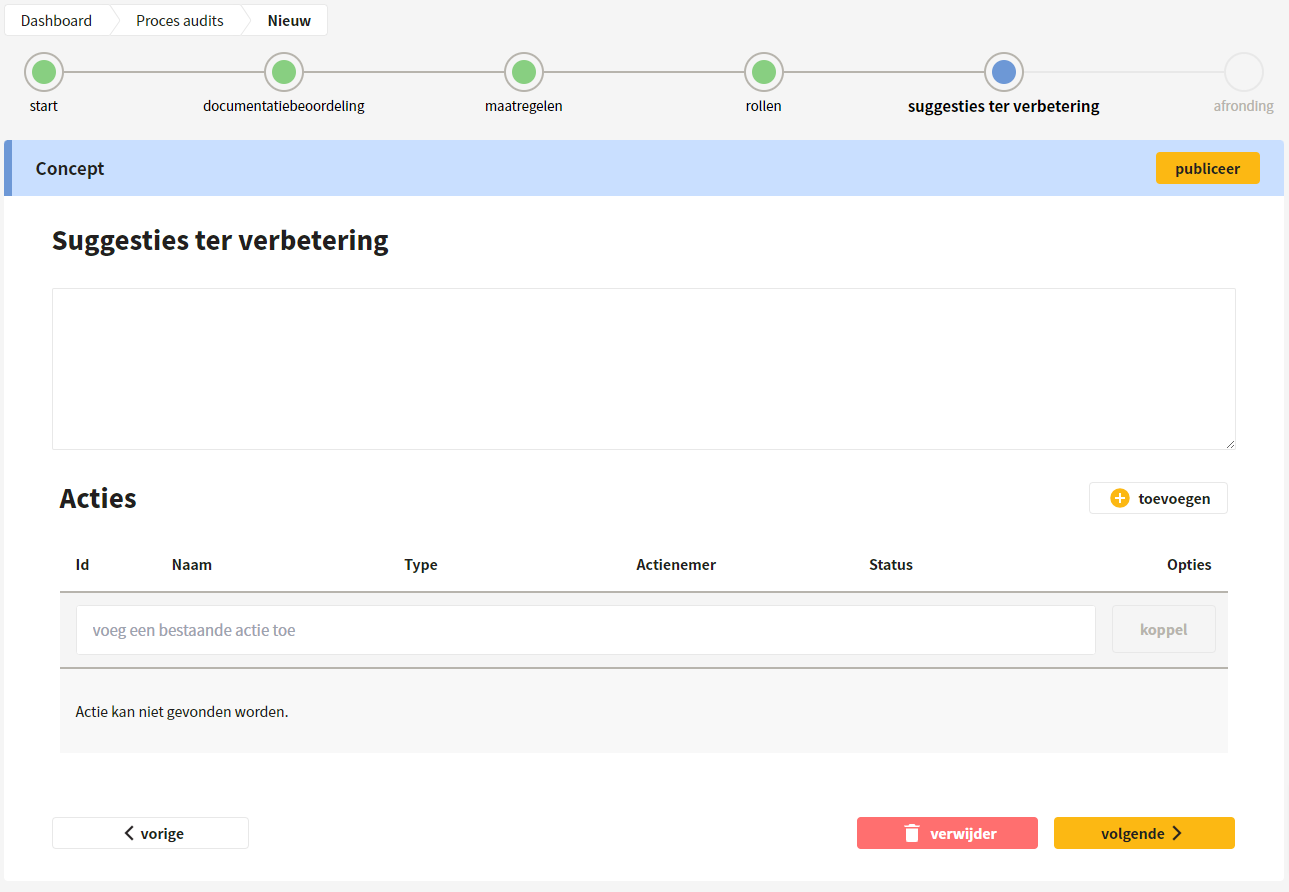Viewport: 1289px width, 892px height.
Task: Jump to the rollen step circle
Action: pyautogui.click(x=764, y=72)
